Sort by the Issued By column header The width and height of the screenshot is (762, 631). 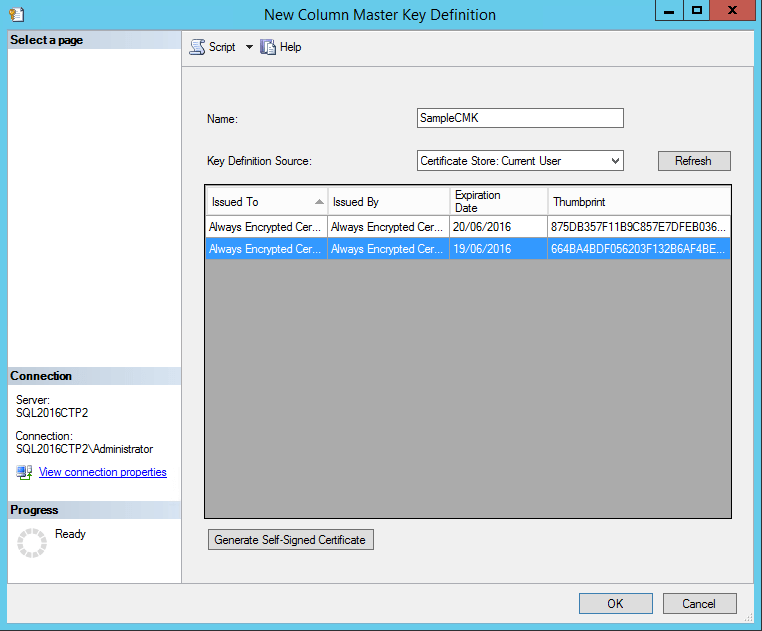[x=388, y=201]
